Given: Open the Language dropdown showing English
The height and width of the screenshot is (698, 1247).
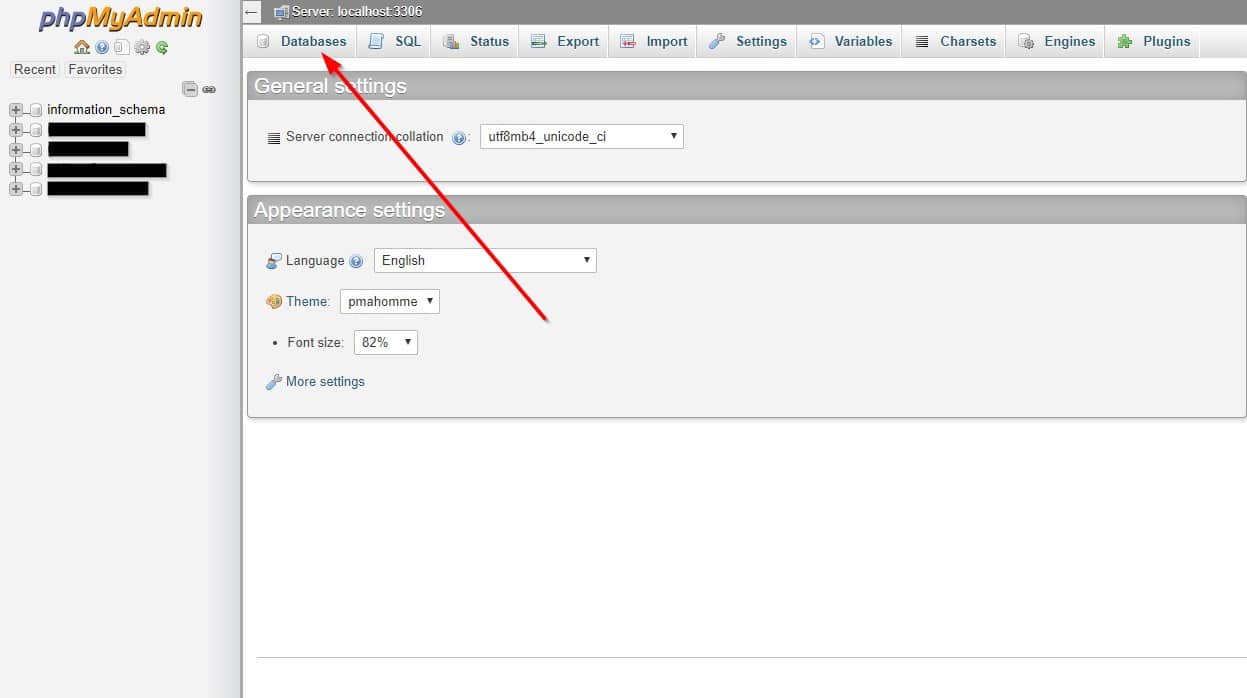Looking at the screenshot, I should (x=485, y=261).
